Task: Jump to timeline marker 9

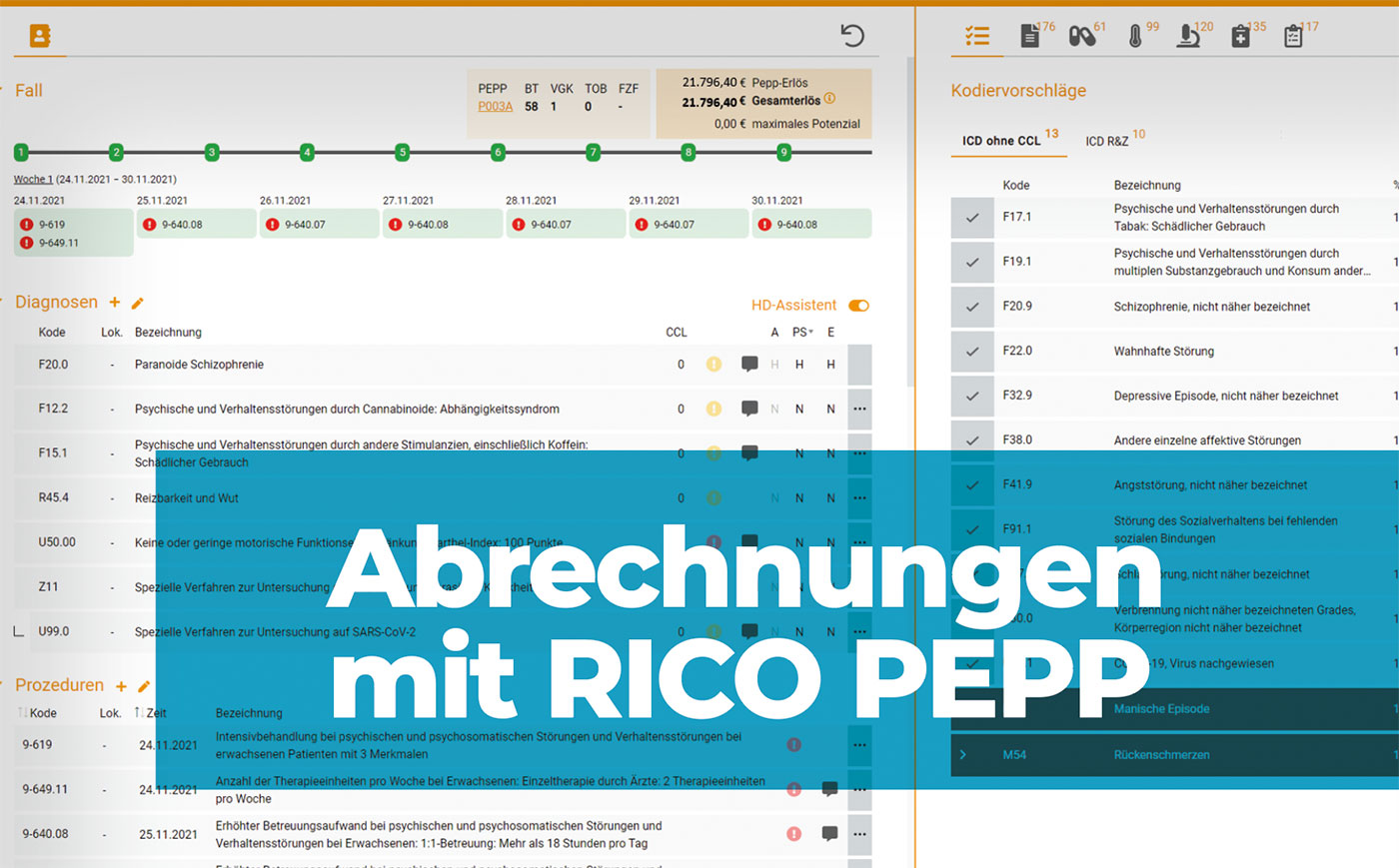Action: tap(783, 152)
